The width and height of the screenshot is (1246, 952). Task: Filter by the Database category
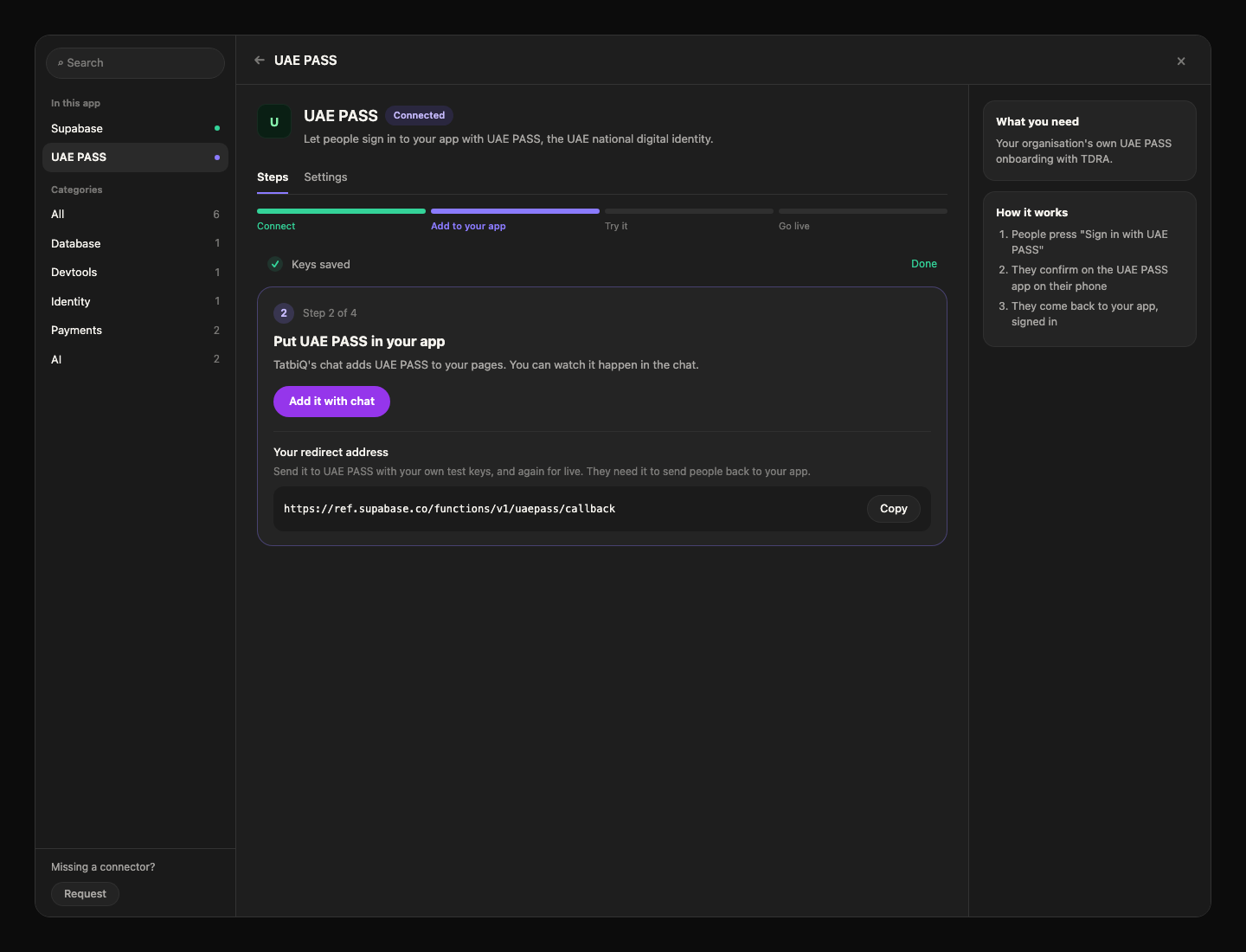click(135, 244)
